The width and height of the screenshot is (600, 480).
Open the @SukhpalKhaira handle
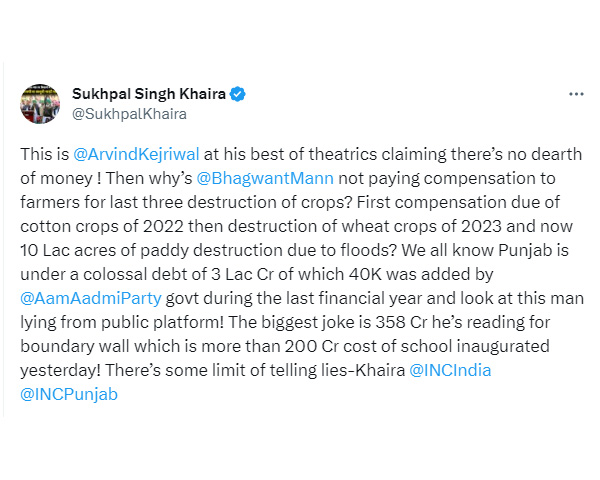(x=129, y=114)
